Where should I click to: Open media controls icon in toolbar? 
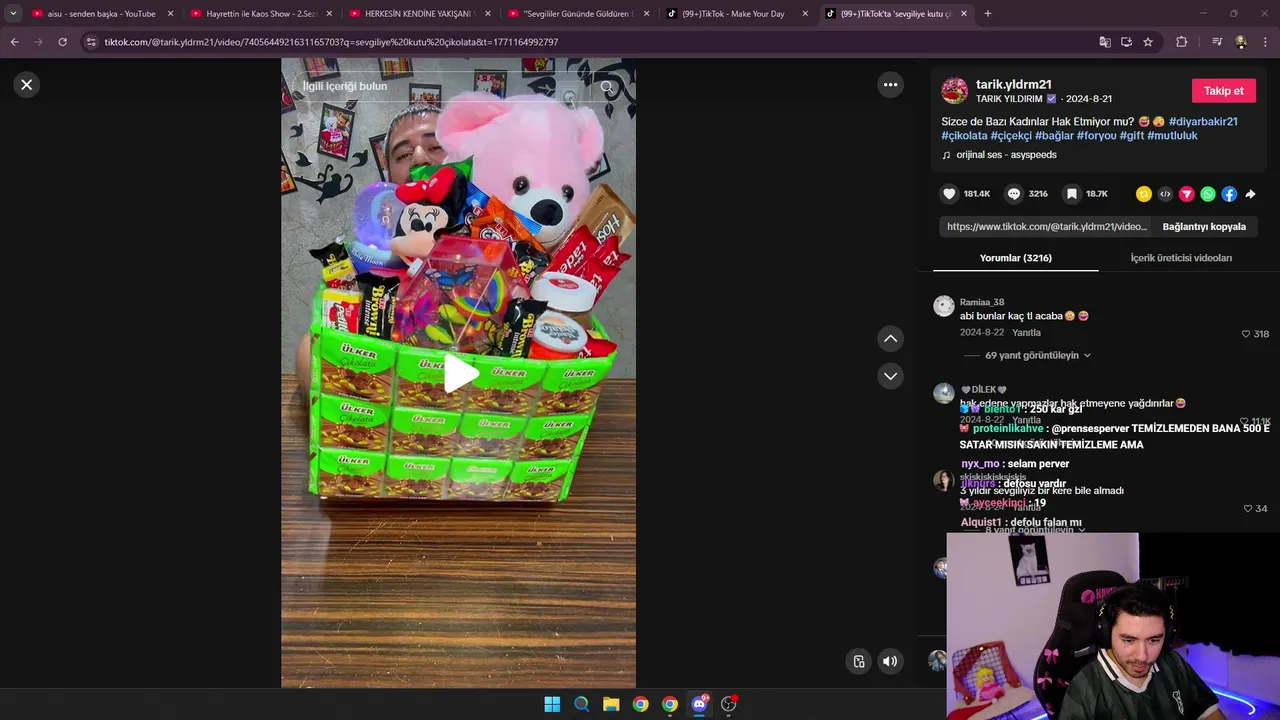(x=1217, y=42)
